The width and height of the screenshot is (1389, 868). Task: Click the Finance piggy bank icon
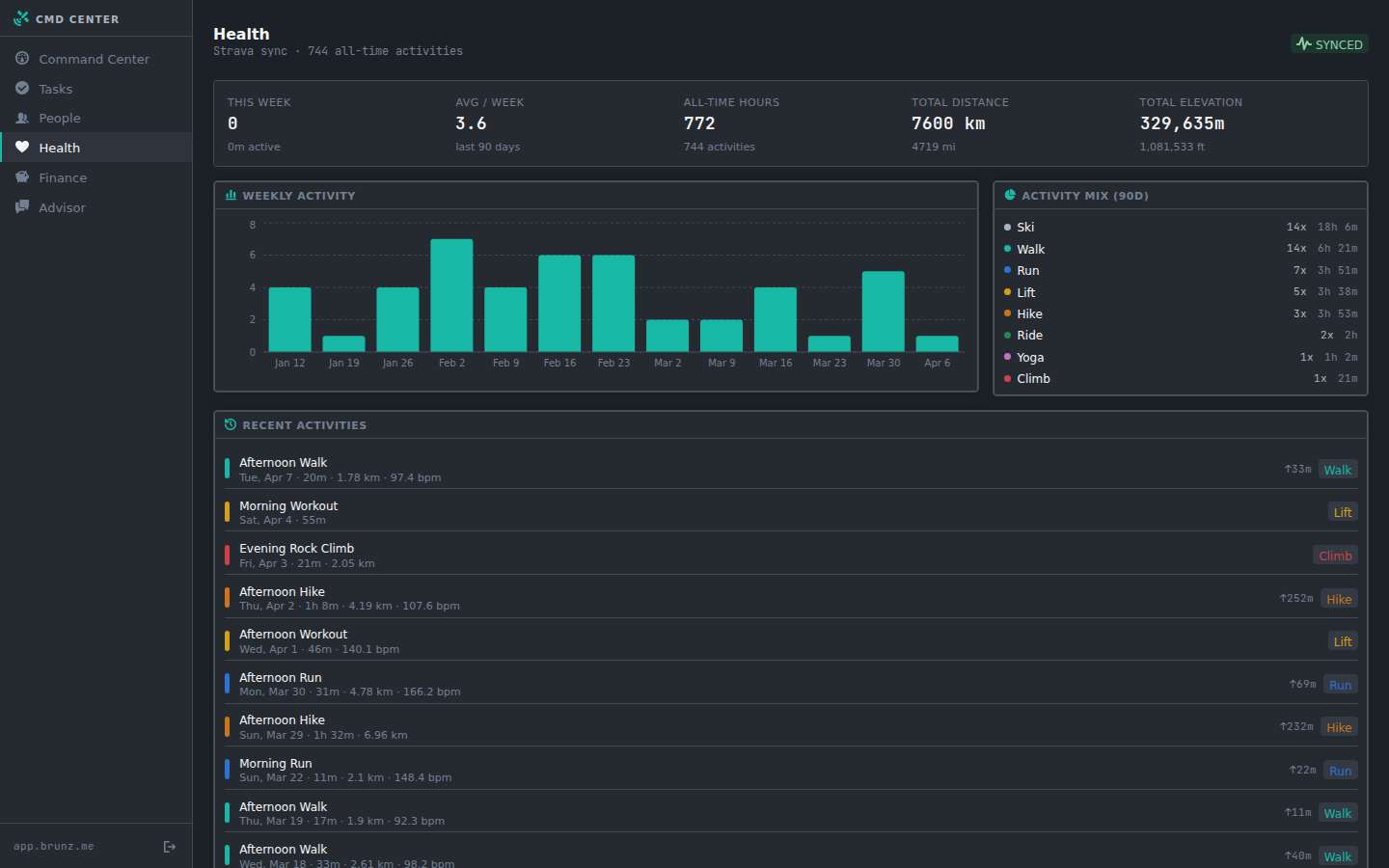[22, 176]
